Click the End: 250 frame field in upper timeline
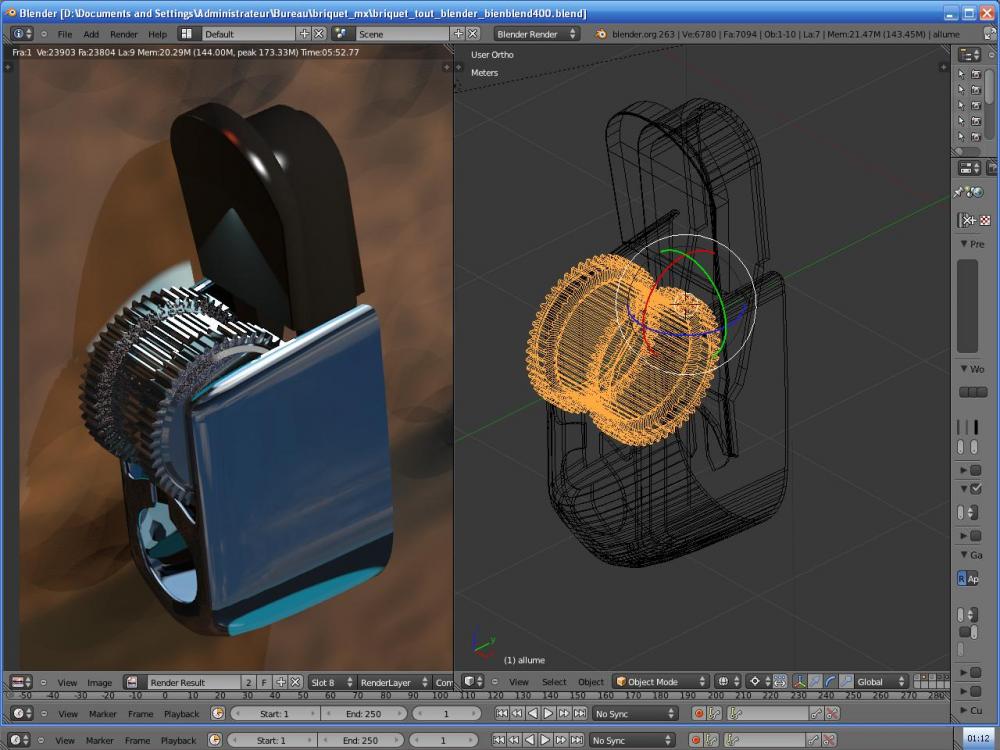1000x750 pixels. click(x=364, y=713)
